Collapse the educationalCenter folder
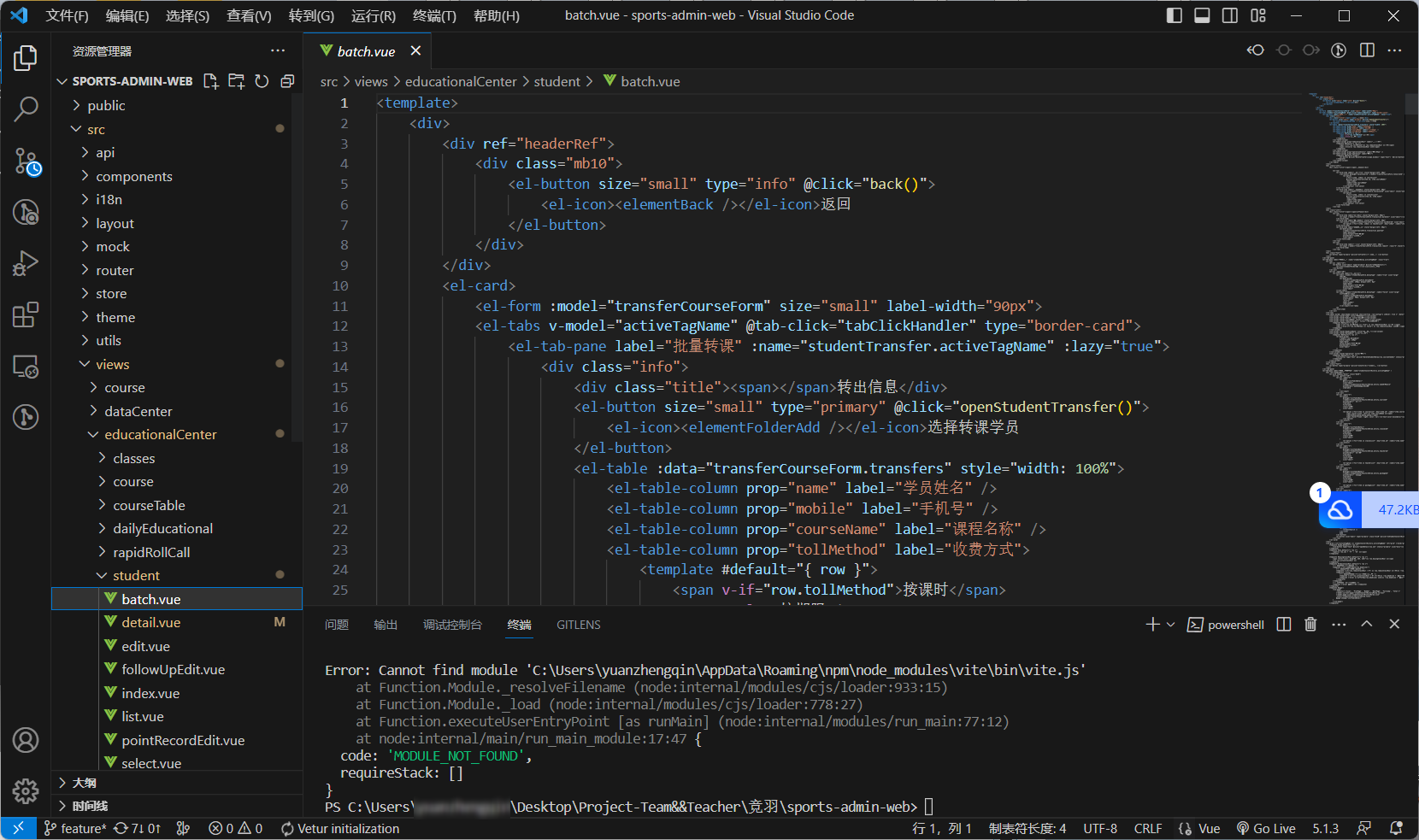The width and height of the screenshot is (1419, 840). [x=177, y=434]
